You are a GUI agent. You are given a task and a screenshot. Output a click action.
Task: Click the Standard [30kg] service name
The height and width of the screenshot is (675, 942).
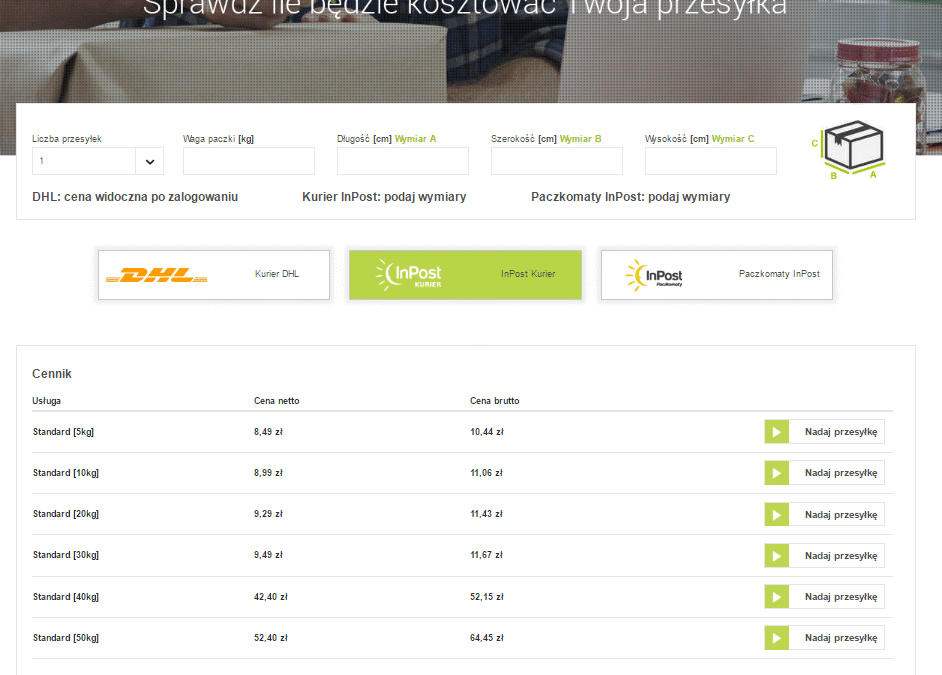coord(65,555)
